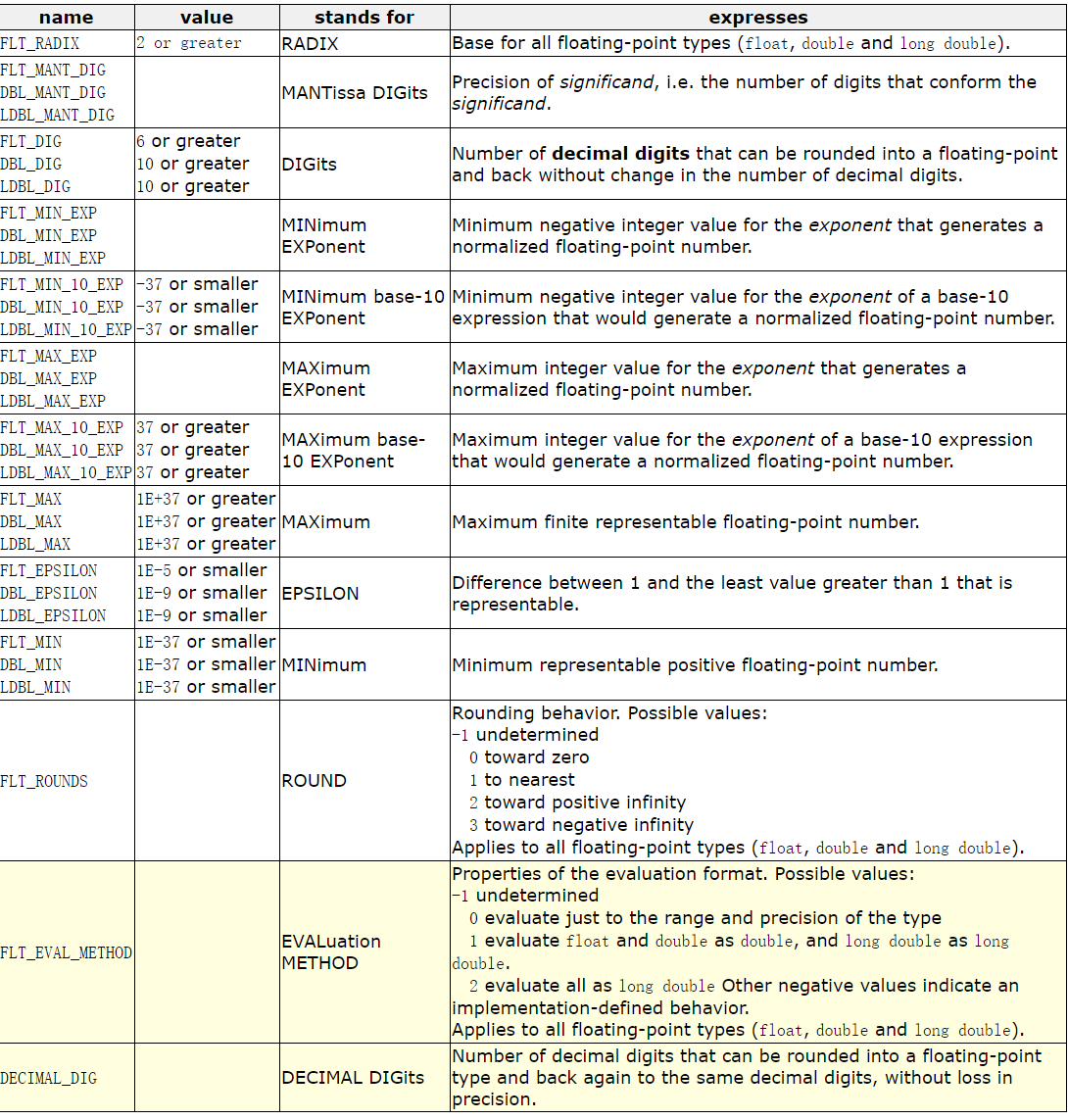
Task: Select "-37 or smaller" beside DBL_MIN_10_EXP
Action: 197,307
